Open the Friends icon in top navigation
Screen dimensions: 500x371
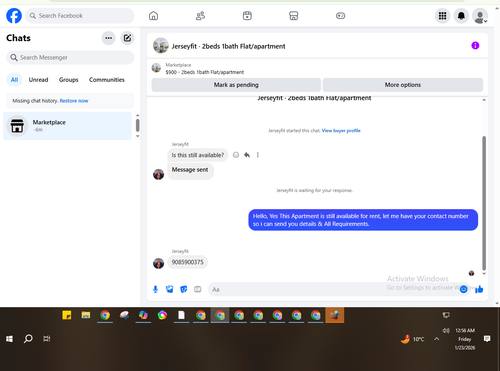pos(200,16)
